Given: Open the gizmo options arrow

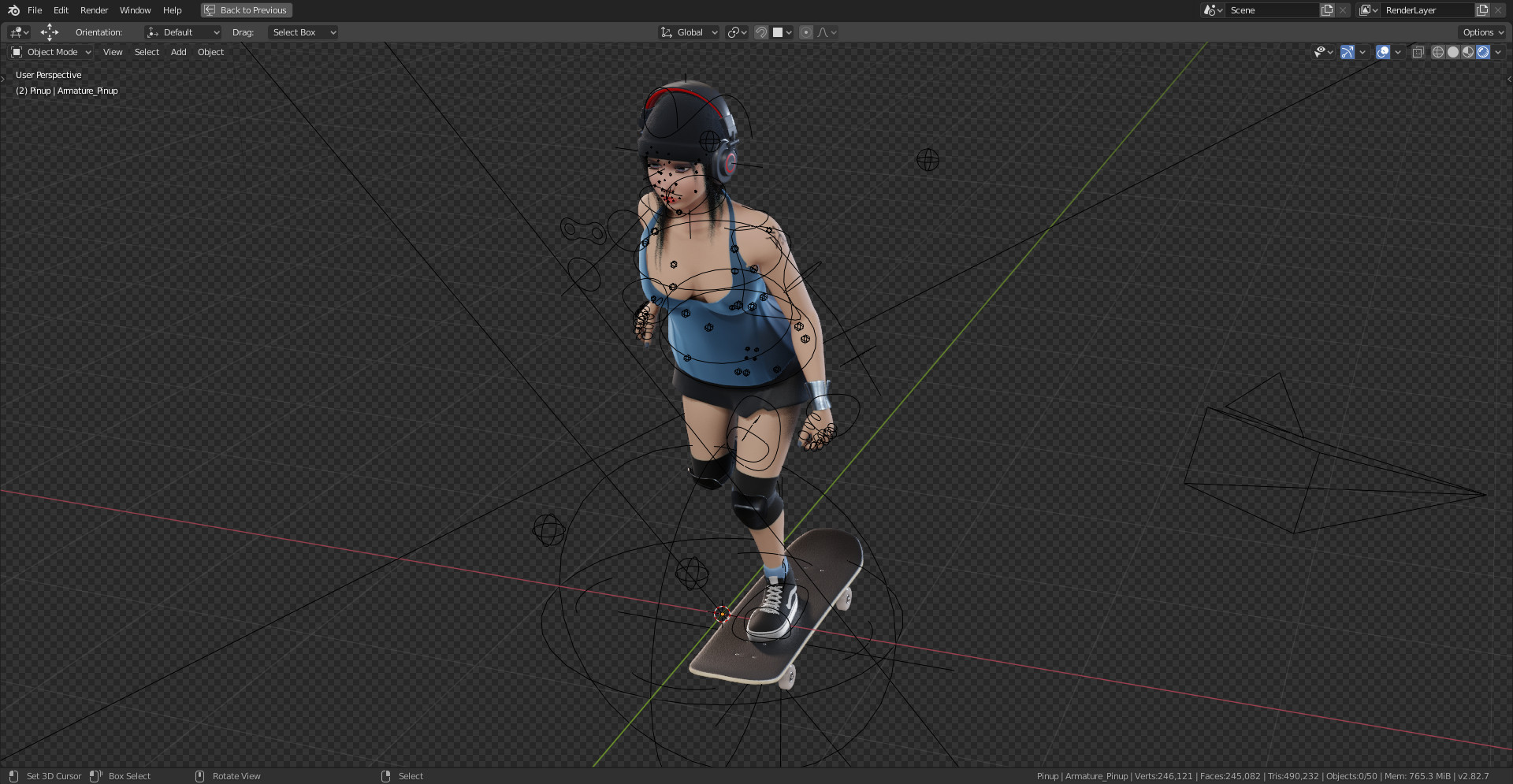Looking at the screenshot, I should click(1362, 52).
